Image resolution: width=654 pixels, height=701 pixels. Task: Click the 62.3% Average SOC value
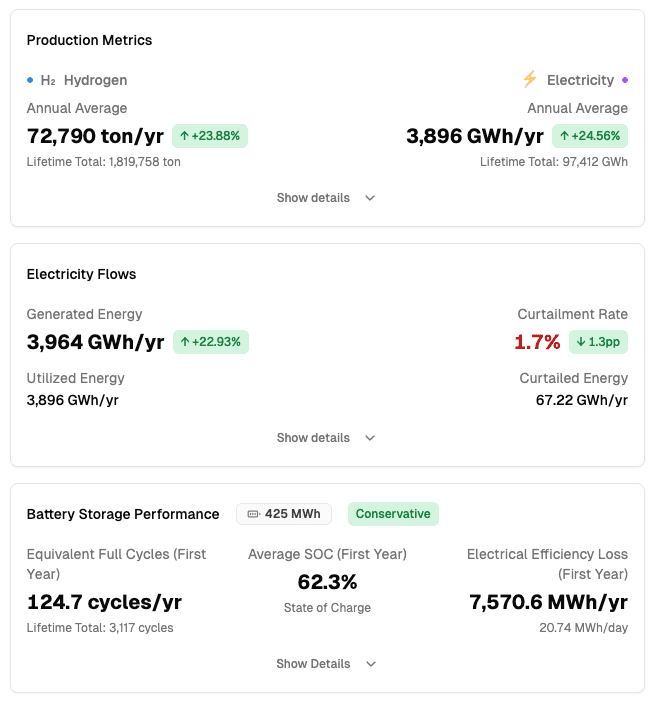327,582
